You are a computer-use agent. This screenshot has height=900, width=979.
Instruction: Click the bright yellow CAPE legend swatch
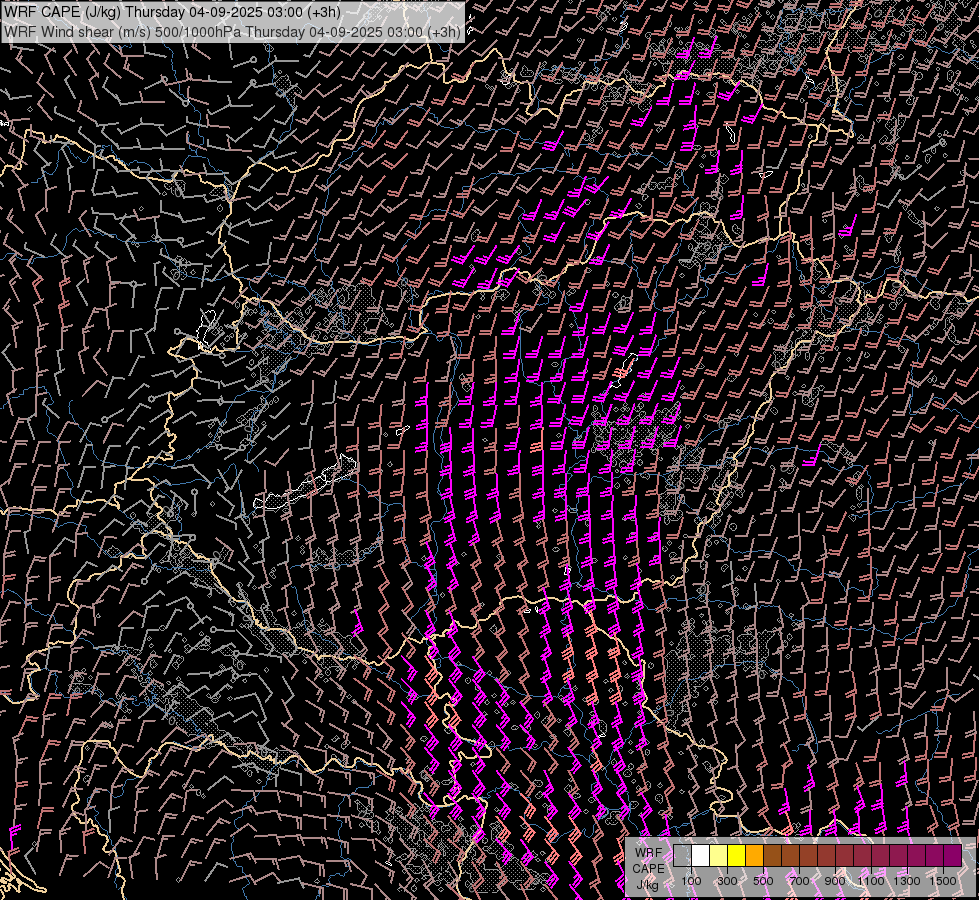pos(737,856)
